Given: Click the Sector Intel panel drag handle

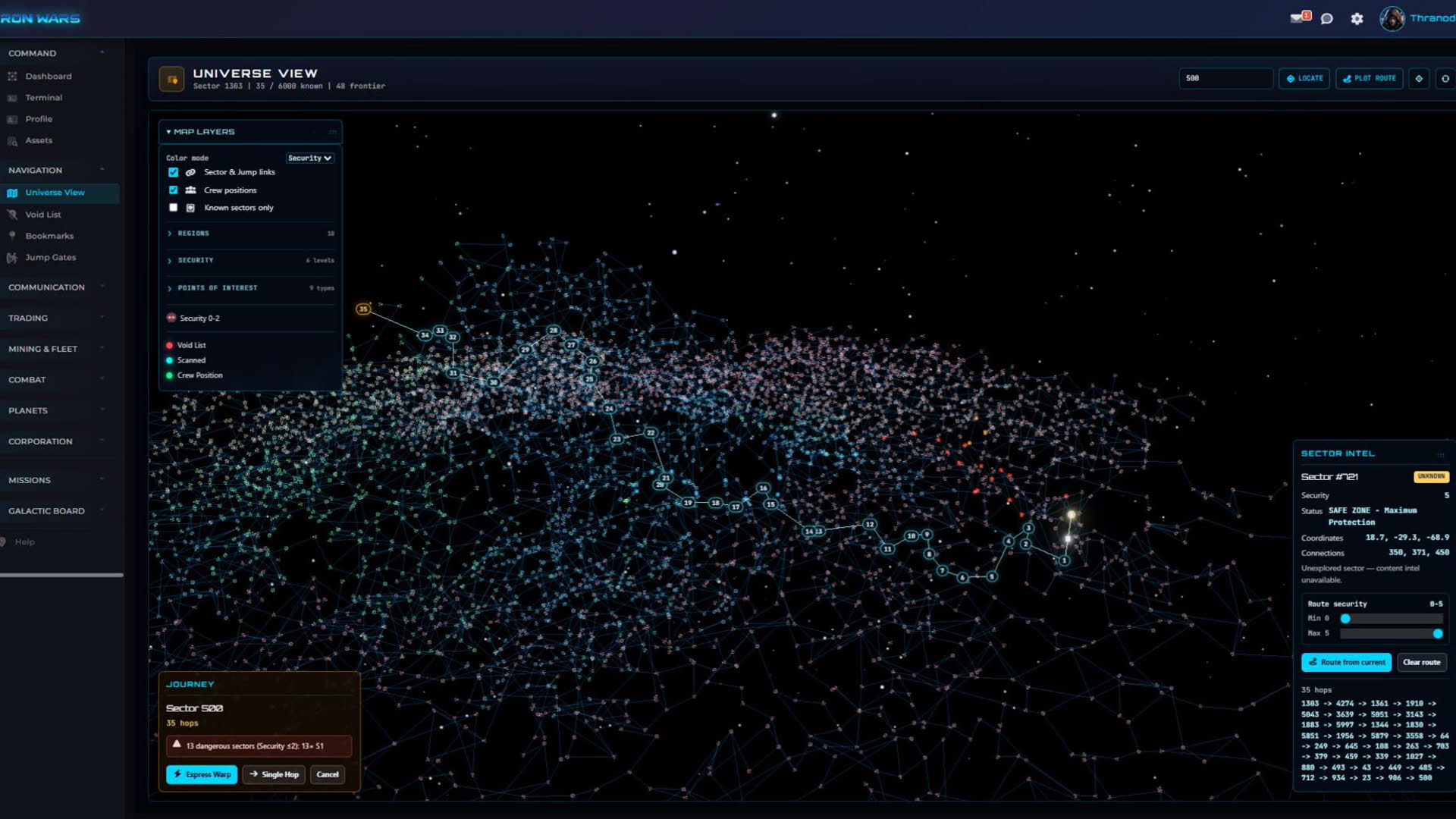Looking at the screenshot, I should (1440, 455).
